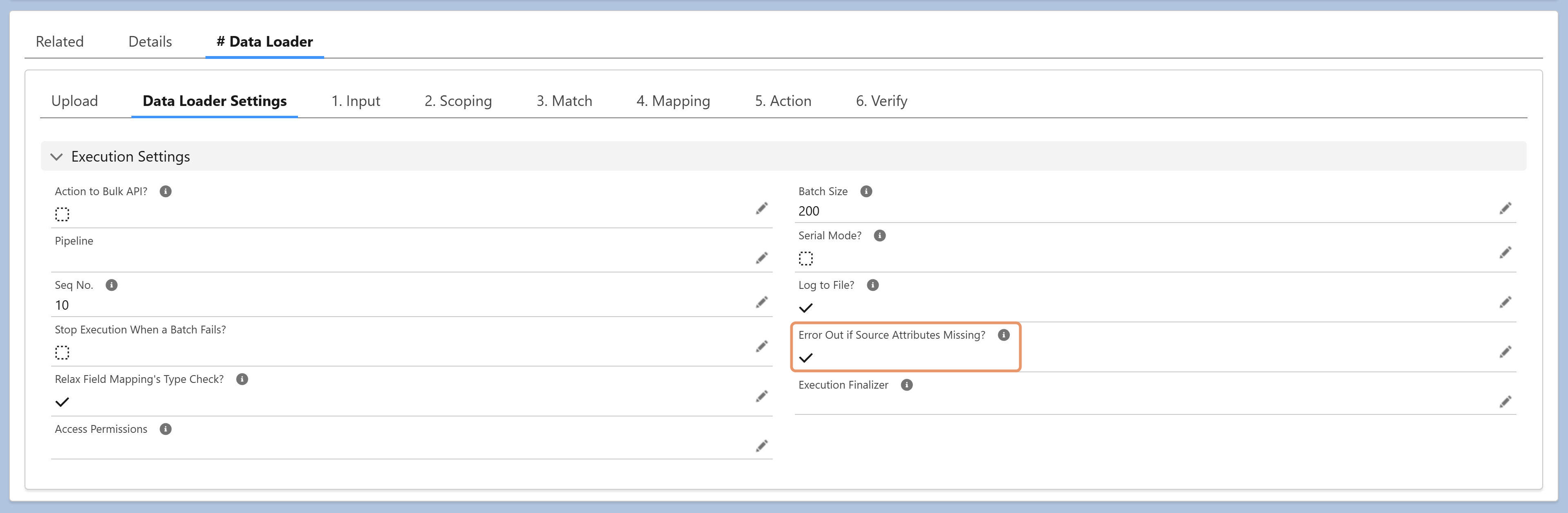Viewport: 1568px width, 513px height.
Task: Switch to the Upload tab
Action: (74, 101)
